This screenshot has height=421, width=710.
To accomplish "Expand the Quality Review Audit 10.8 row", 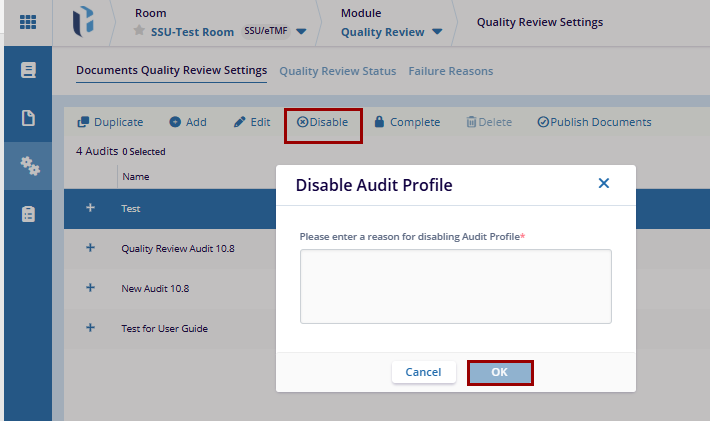I will pos(90,248).
